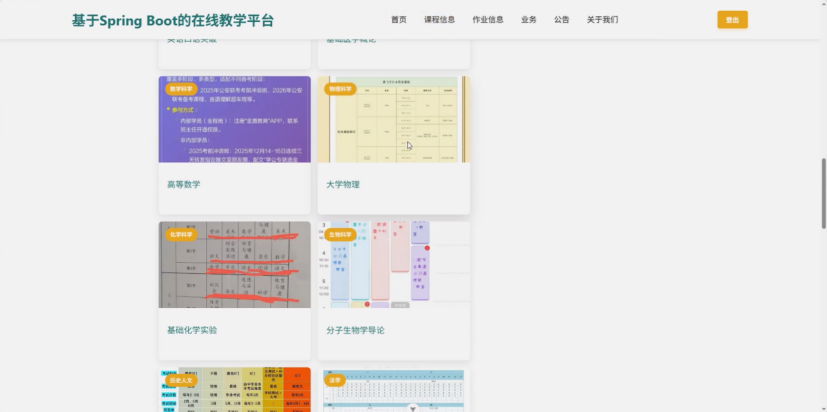Select the 化学科学 category tag

(x=181, y=235)
